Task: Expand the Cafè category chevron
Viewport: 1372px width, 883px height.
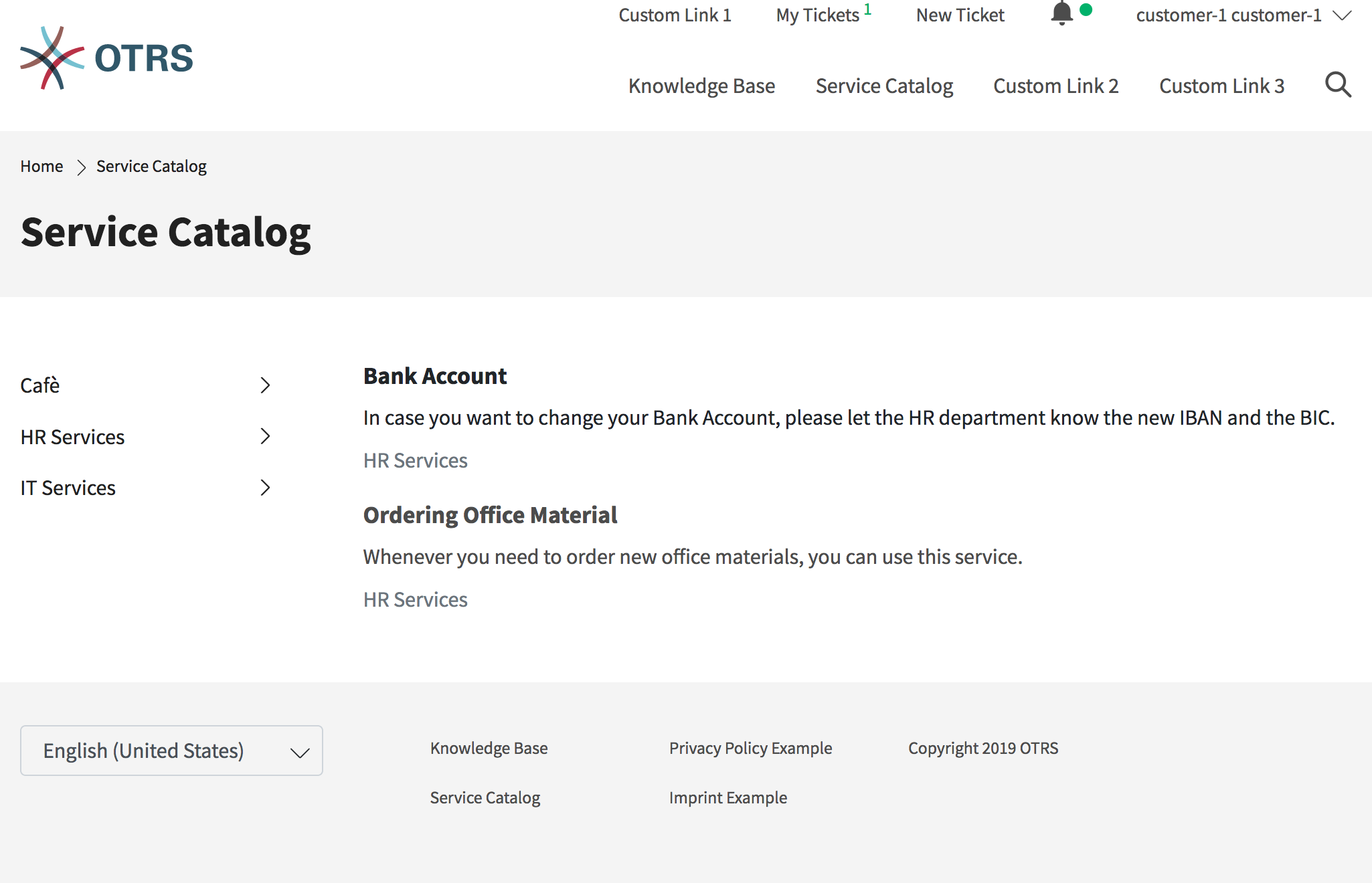Action: point(265,385)
